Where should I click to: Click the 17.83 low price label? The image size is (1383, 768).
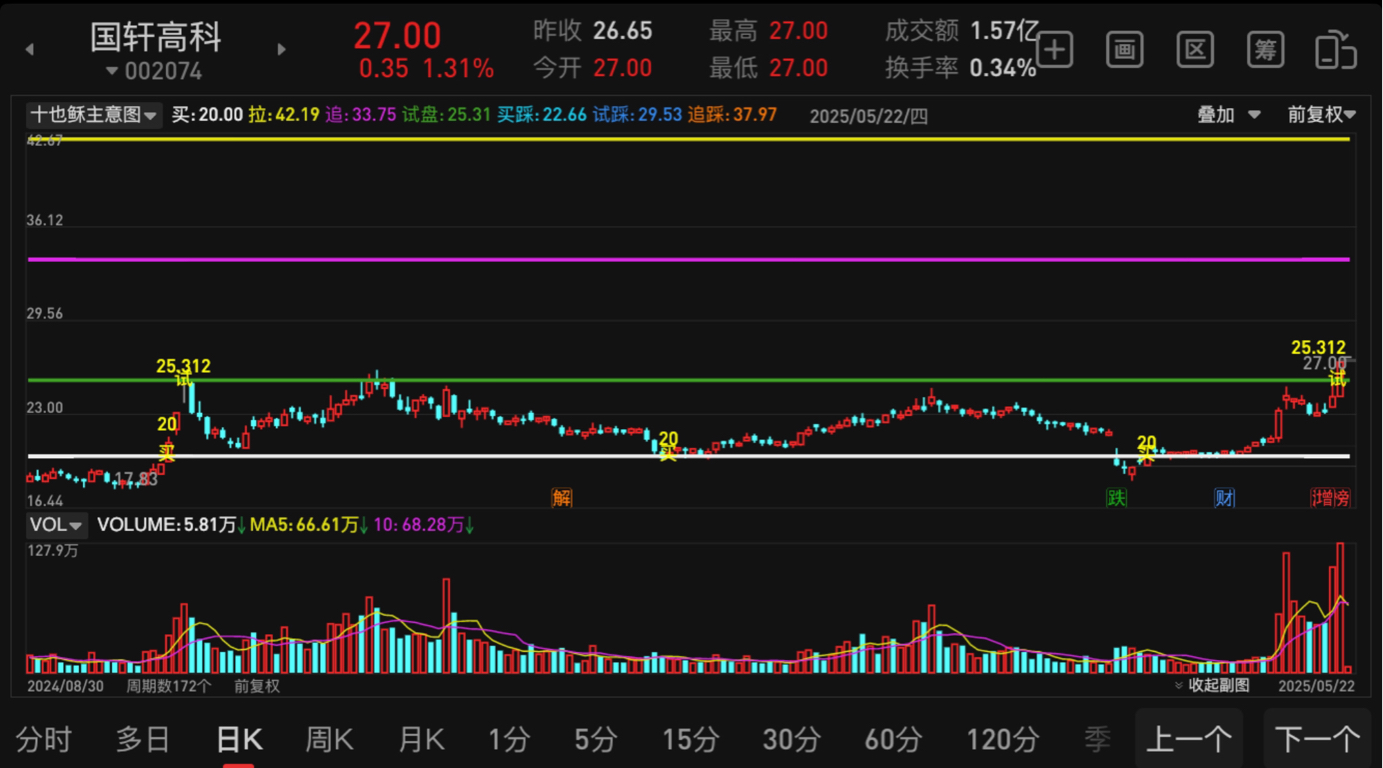[136, 479]
